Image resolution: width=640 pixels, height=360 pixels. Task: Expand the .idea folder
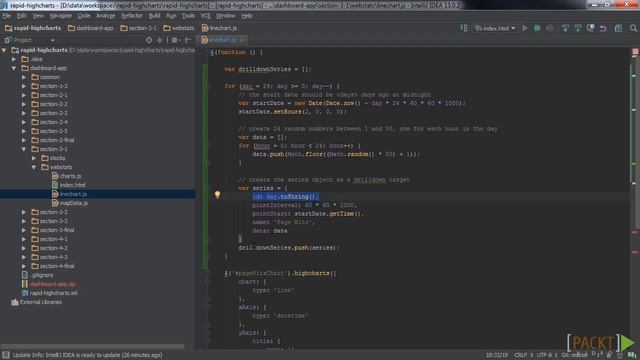(x=14, y=59)
